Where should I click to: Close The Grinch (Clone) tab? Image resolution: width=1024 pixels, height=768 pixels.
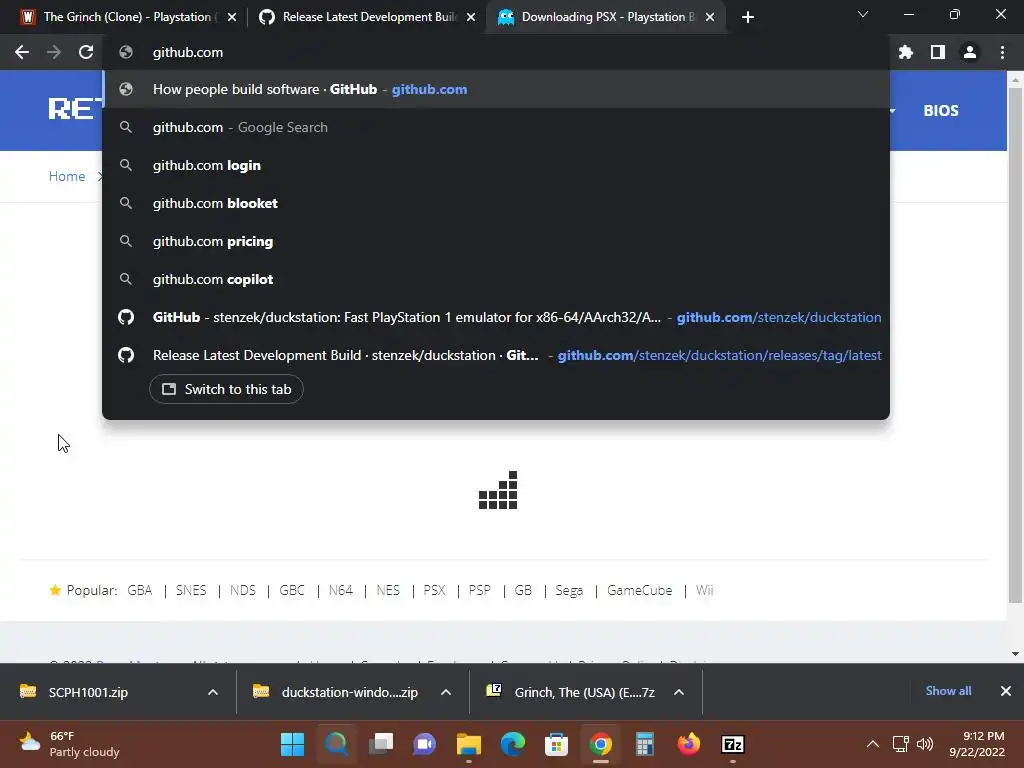(232, 17)
